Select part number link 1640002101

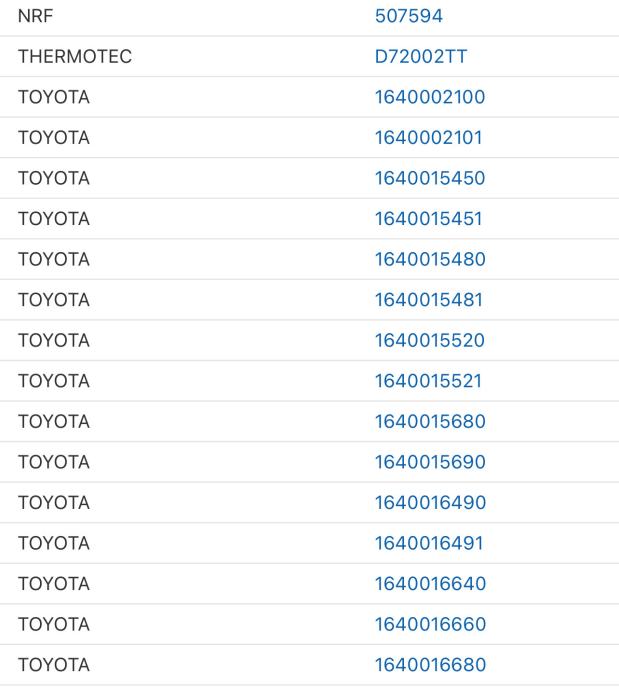pyautogui.click(x=428, y=138)
